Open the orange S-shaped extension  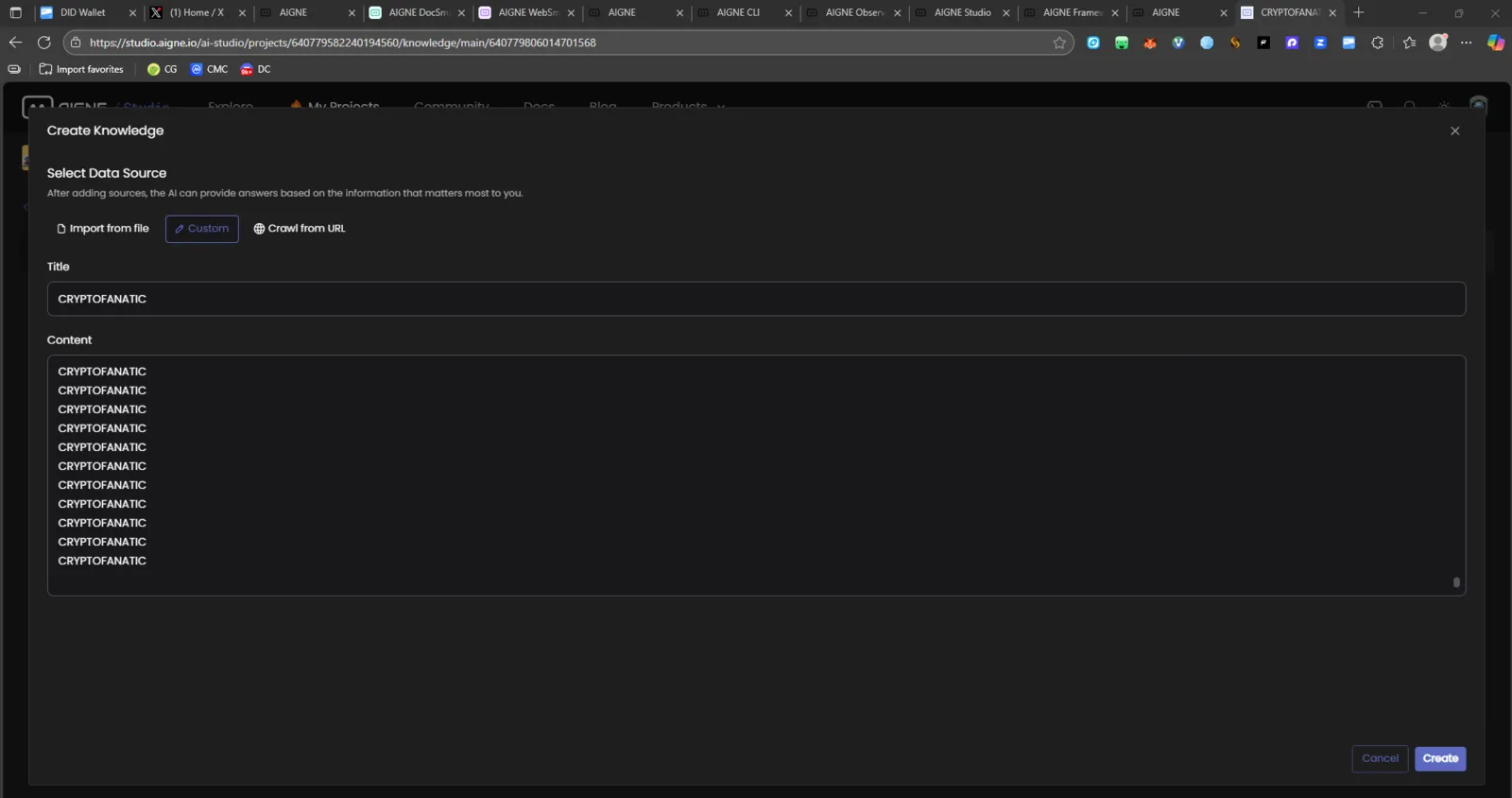point(1235,43)
